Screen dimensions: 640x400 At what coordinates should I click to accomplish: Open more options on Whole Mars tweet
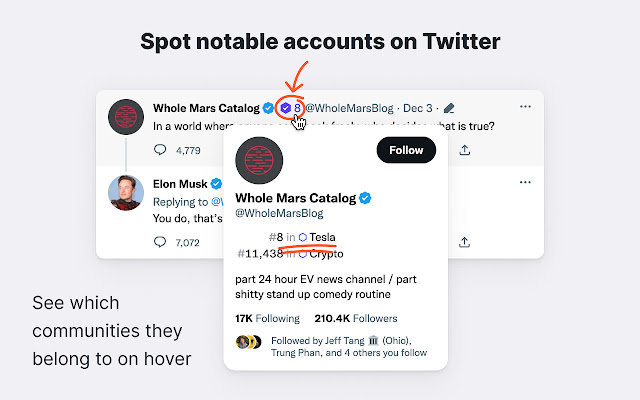525,107
